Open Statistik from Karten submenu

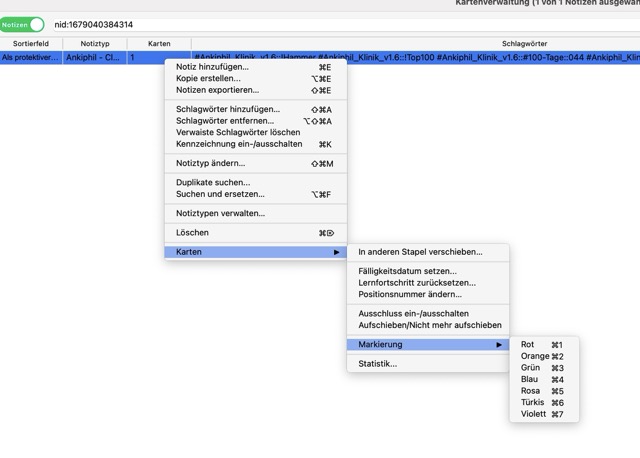(378, 364)
